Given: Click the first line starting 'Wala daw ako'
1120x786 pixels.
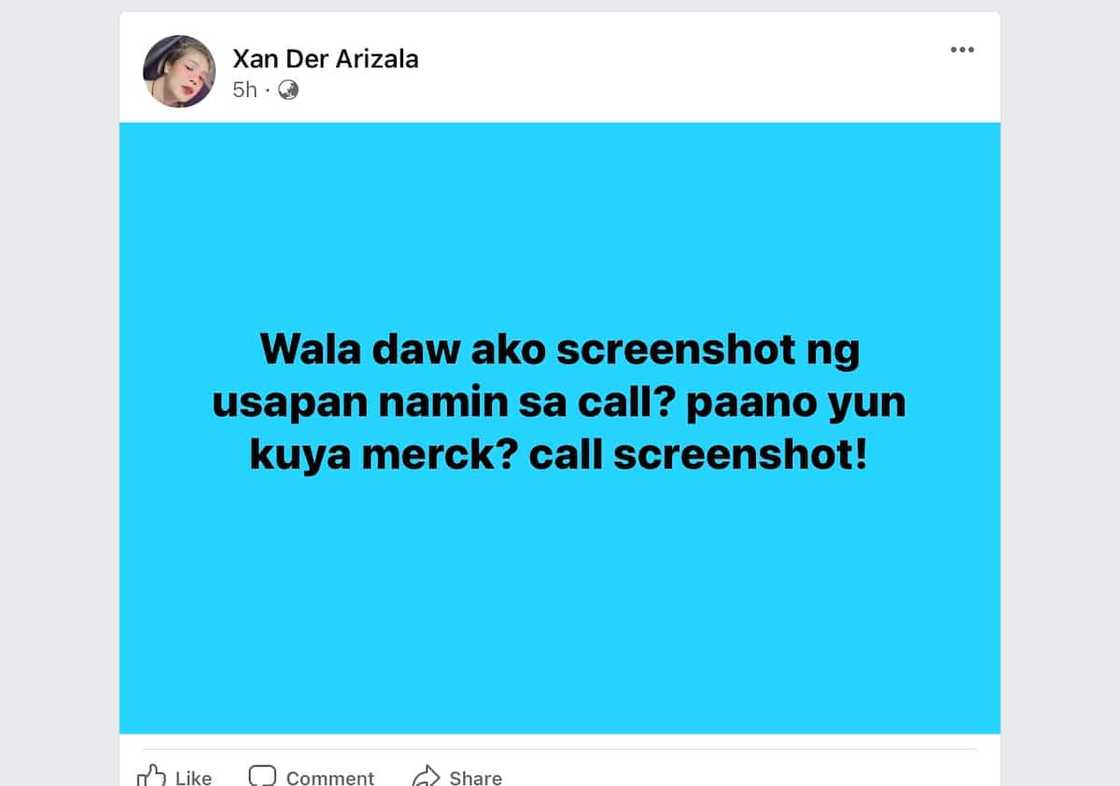Looking at the screenshot, I should (559, 349).
